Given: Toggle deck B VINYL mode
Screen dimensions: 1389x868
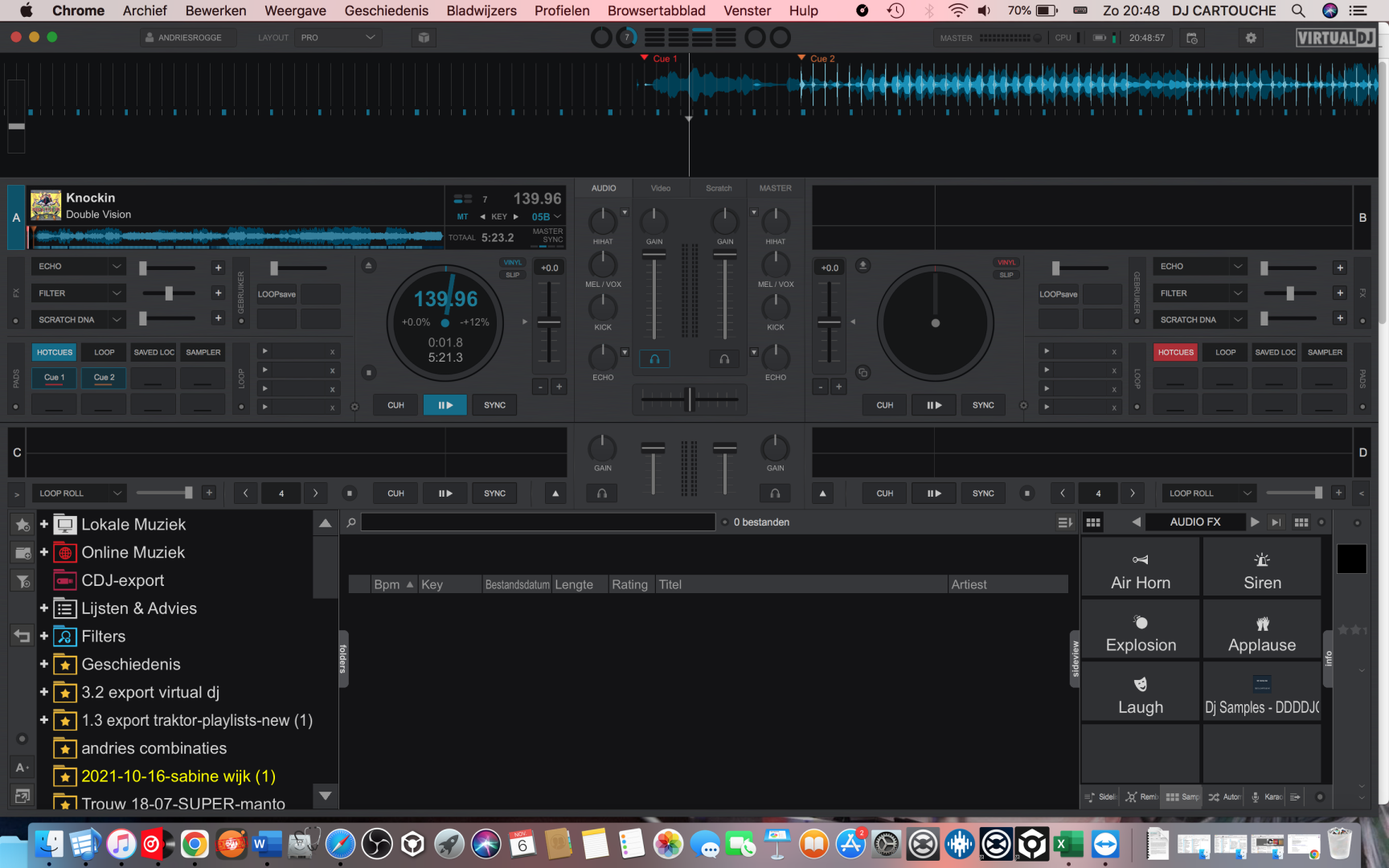Looking at the screenshot, I should click(x=1006, y=263).
